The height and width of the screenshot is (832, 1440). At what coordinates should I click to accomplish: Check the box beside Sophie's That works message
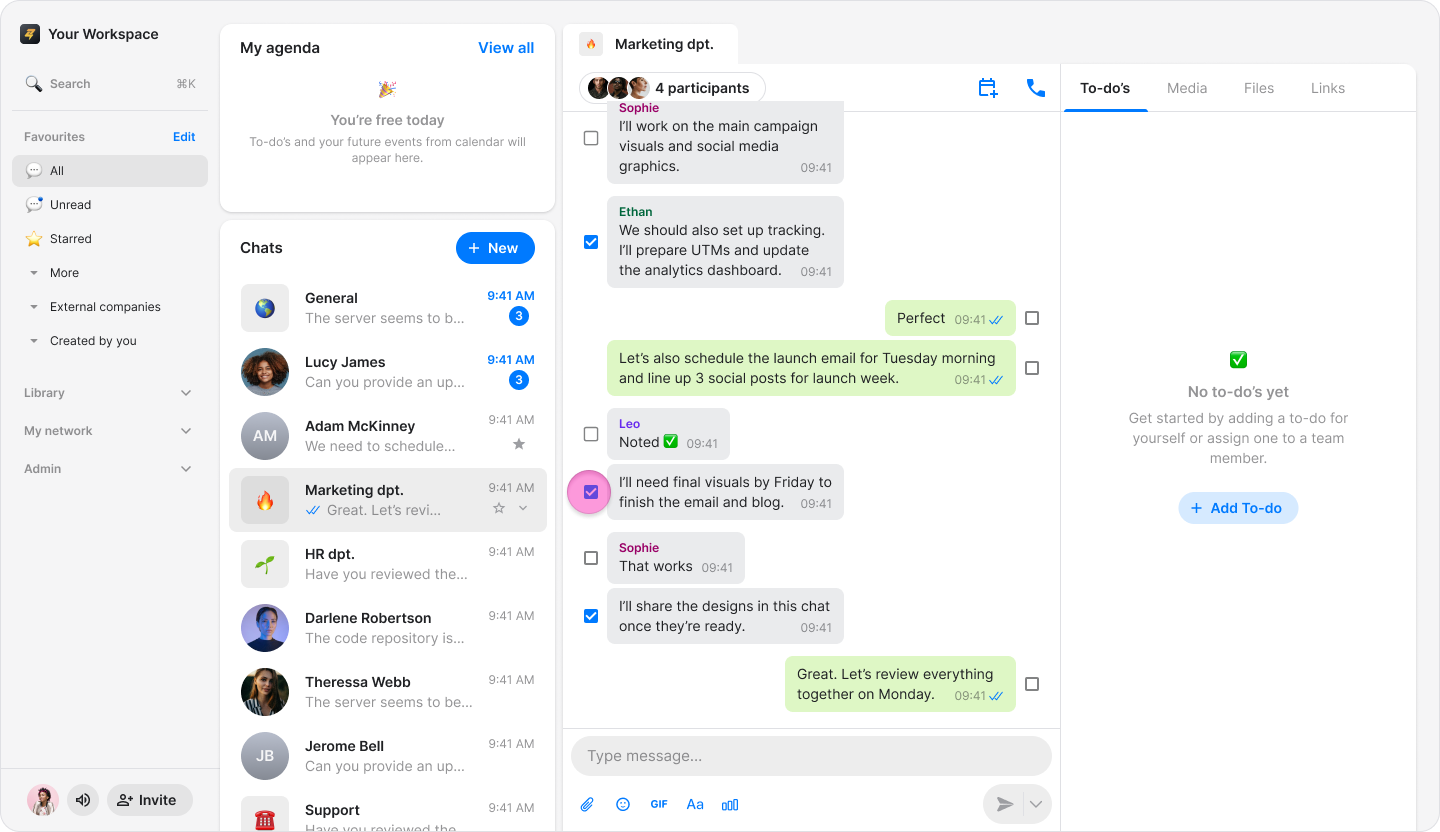coord(591,558)
